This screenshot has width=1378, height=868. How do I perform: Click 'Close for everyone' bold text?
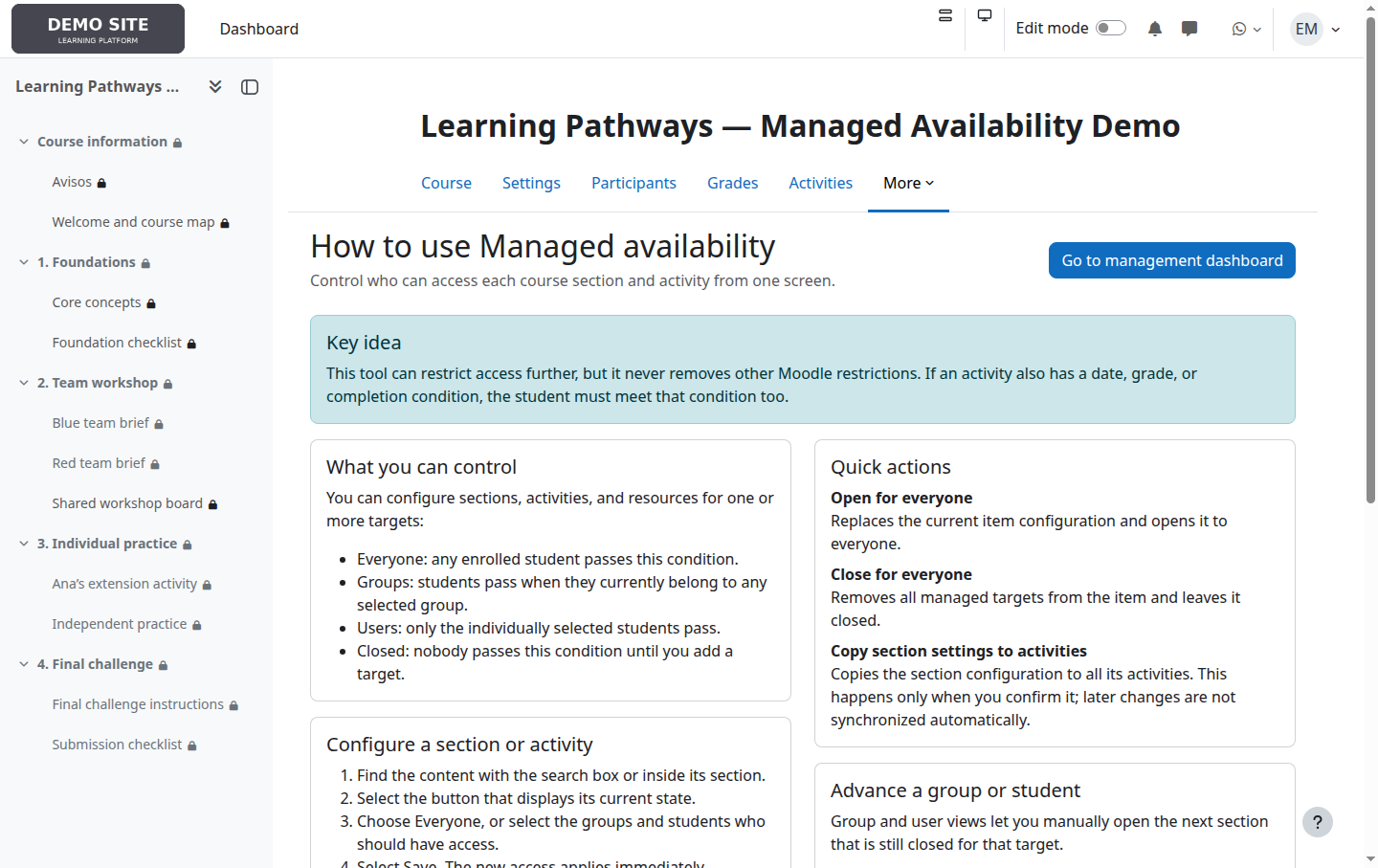(x=901, y=574)
